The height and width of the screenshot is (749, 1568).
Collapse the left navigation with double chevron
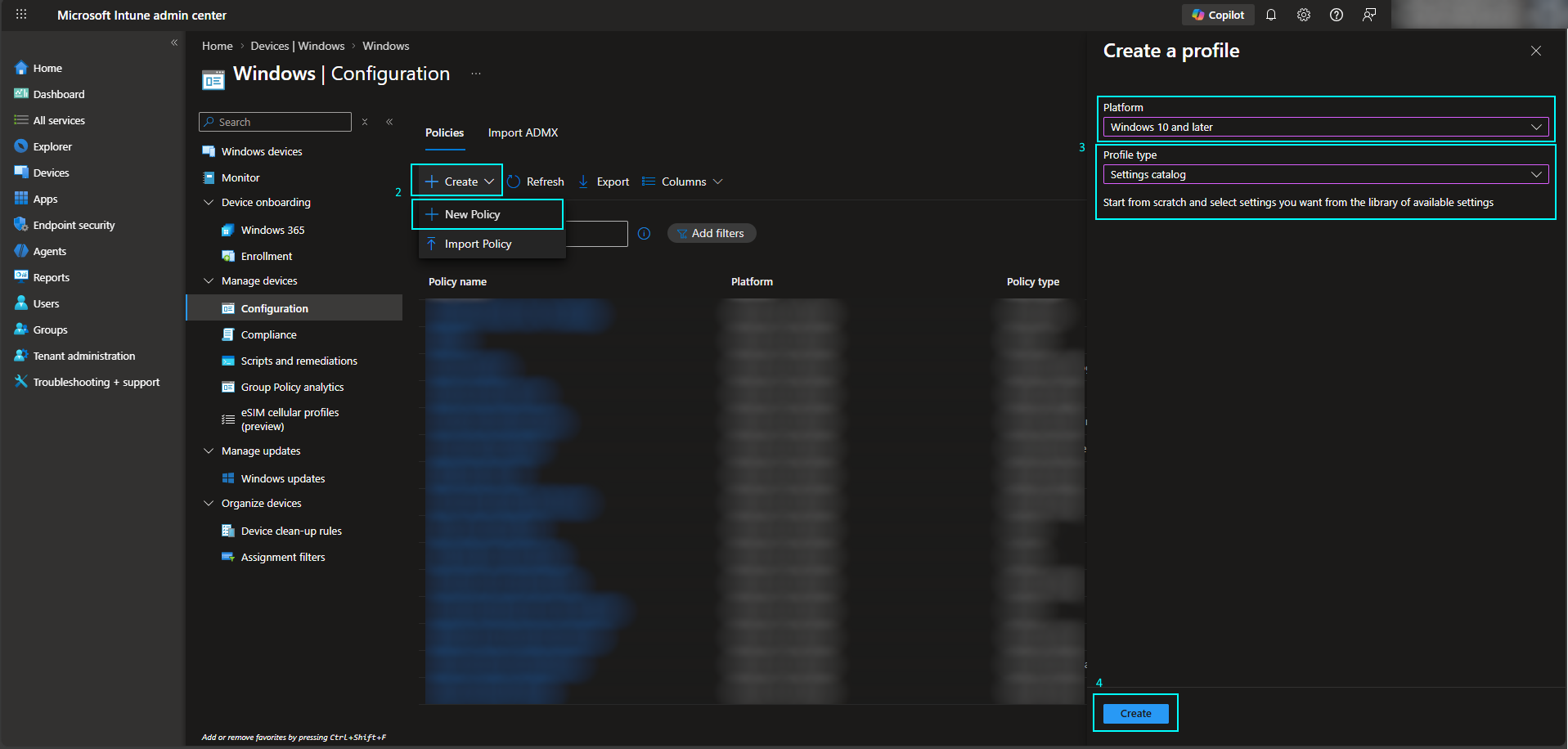coord(174,43)
